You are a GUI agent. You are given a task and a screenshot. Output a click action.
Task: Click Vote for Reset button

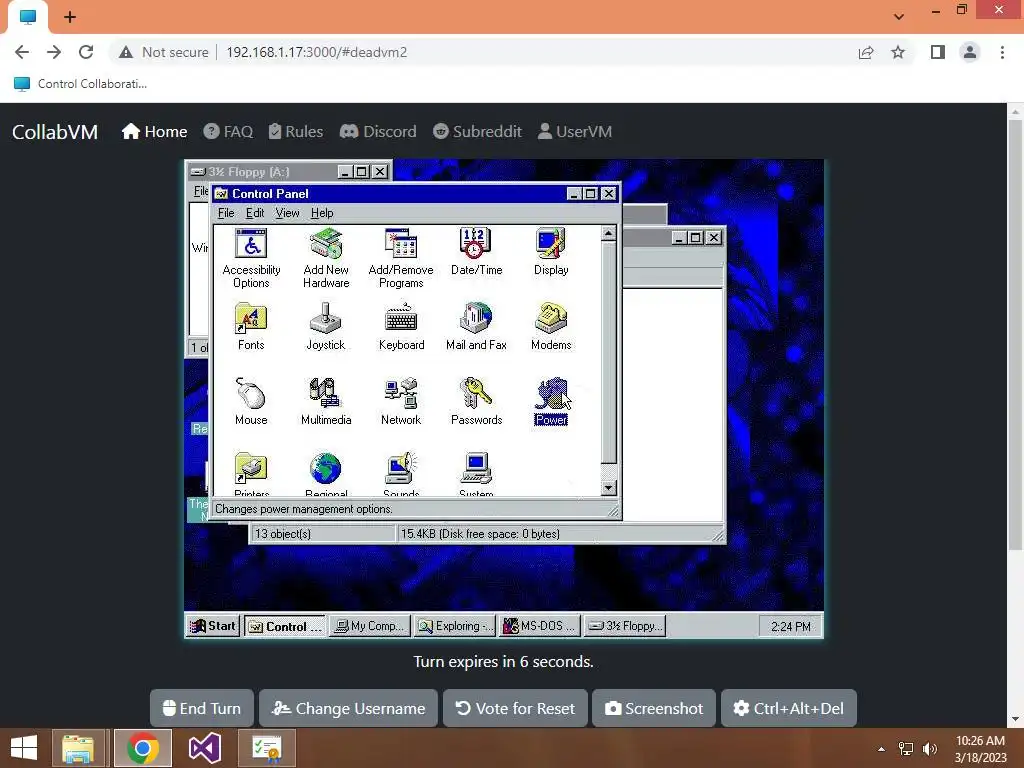pyautogui.click(x=515, y=708)
